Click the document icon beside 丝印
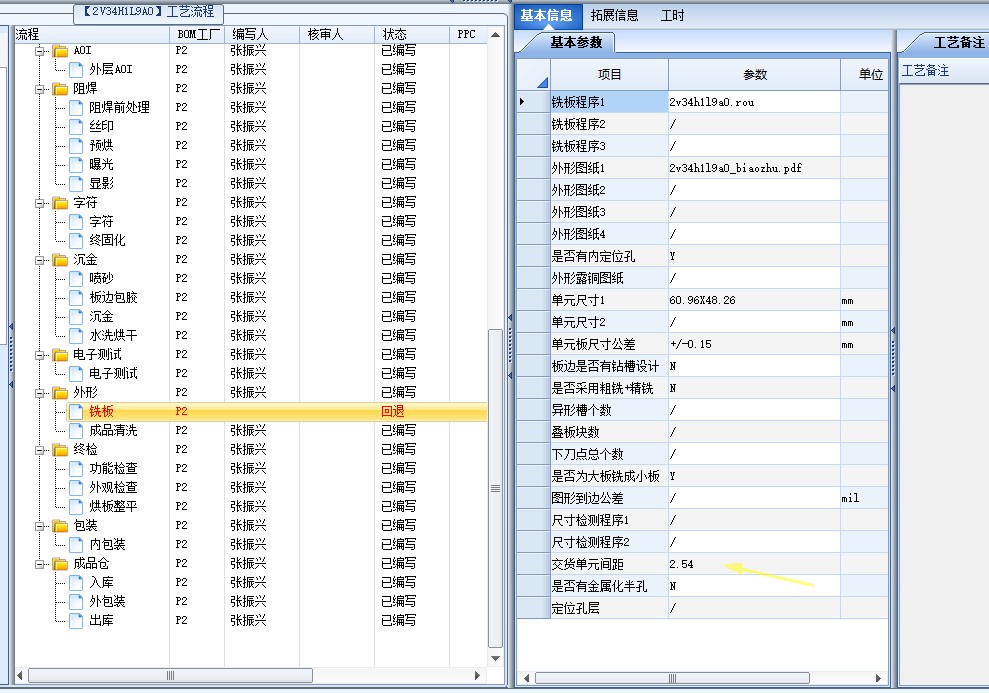 click(x=76, y=126)
